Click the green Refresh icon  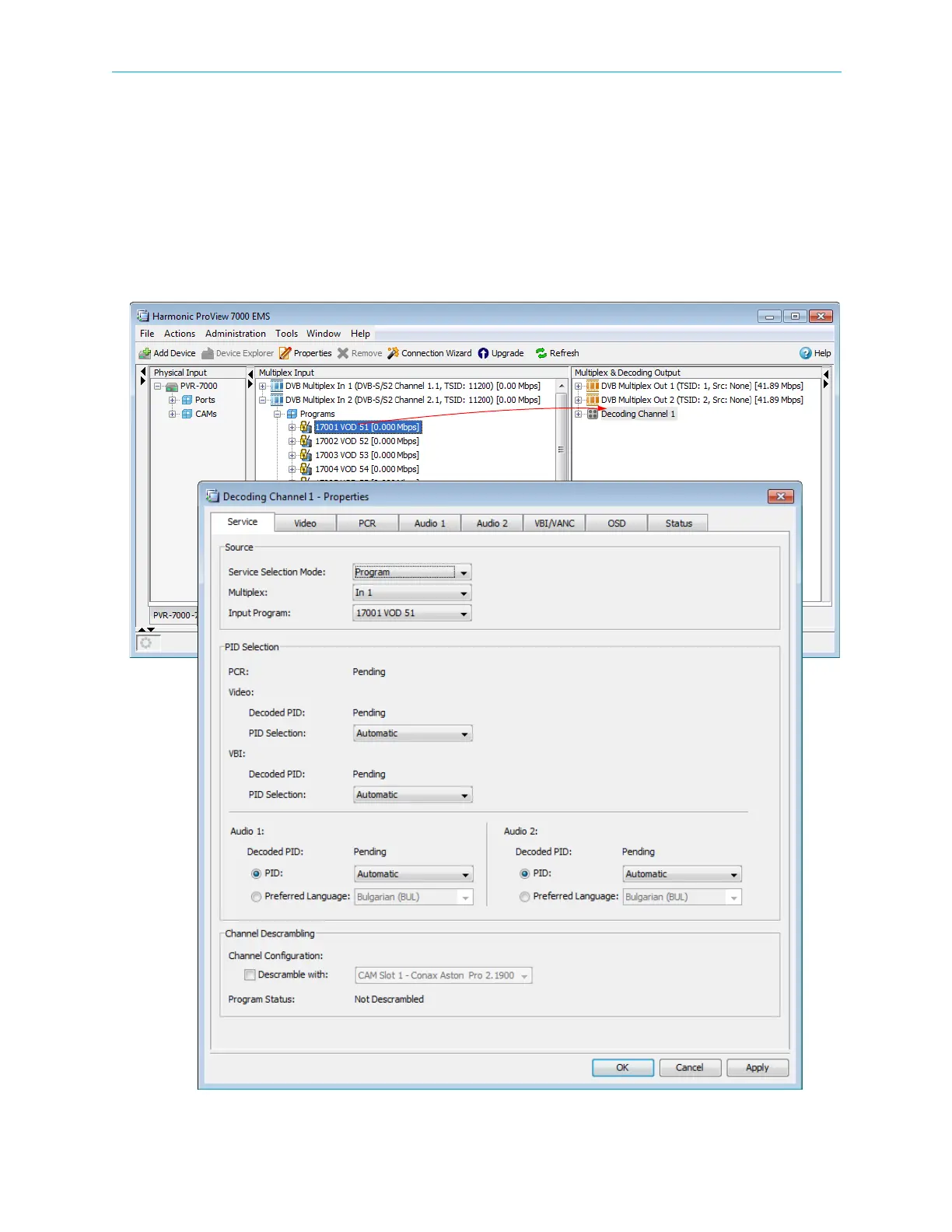tap(541, 353)
